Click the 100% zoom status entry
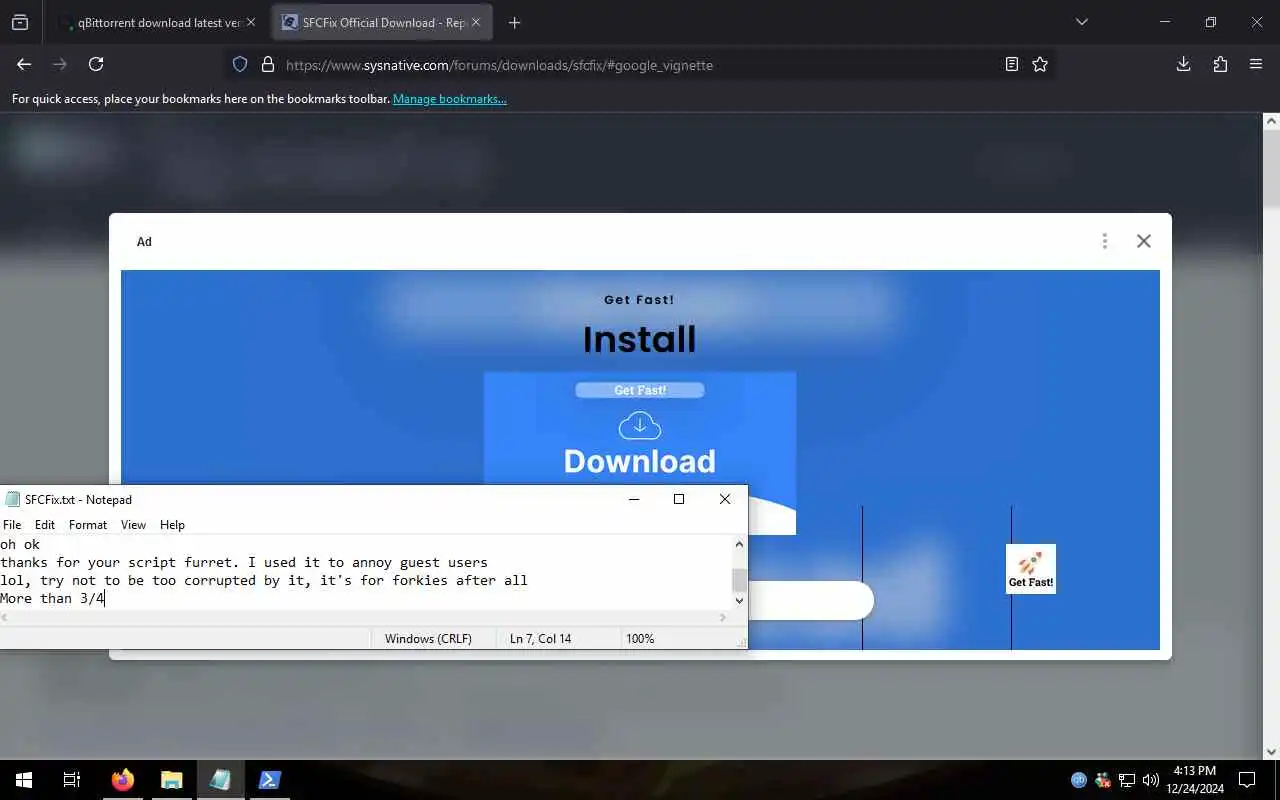1280x800 pixels. coord(640,638)
